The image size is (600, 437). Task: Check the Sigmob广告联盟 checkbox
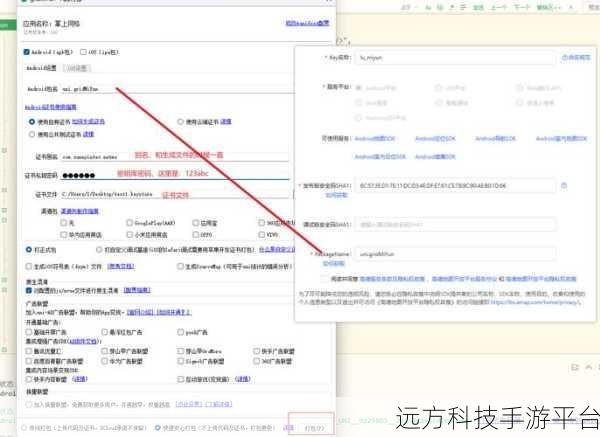coord(180,361)
